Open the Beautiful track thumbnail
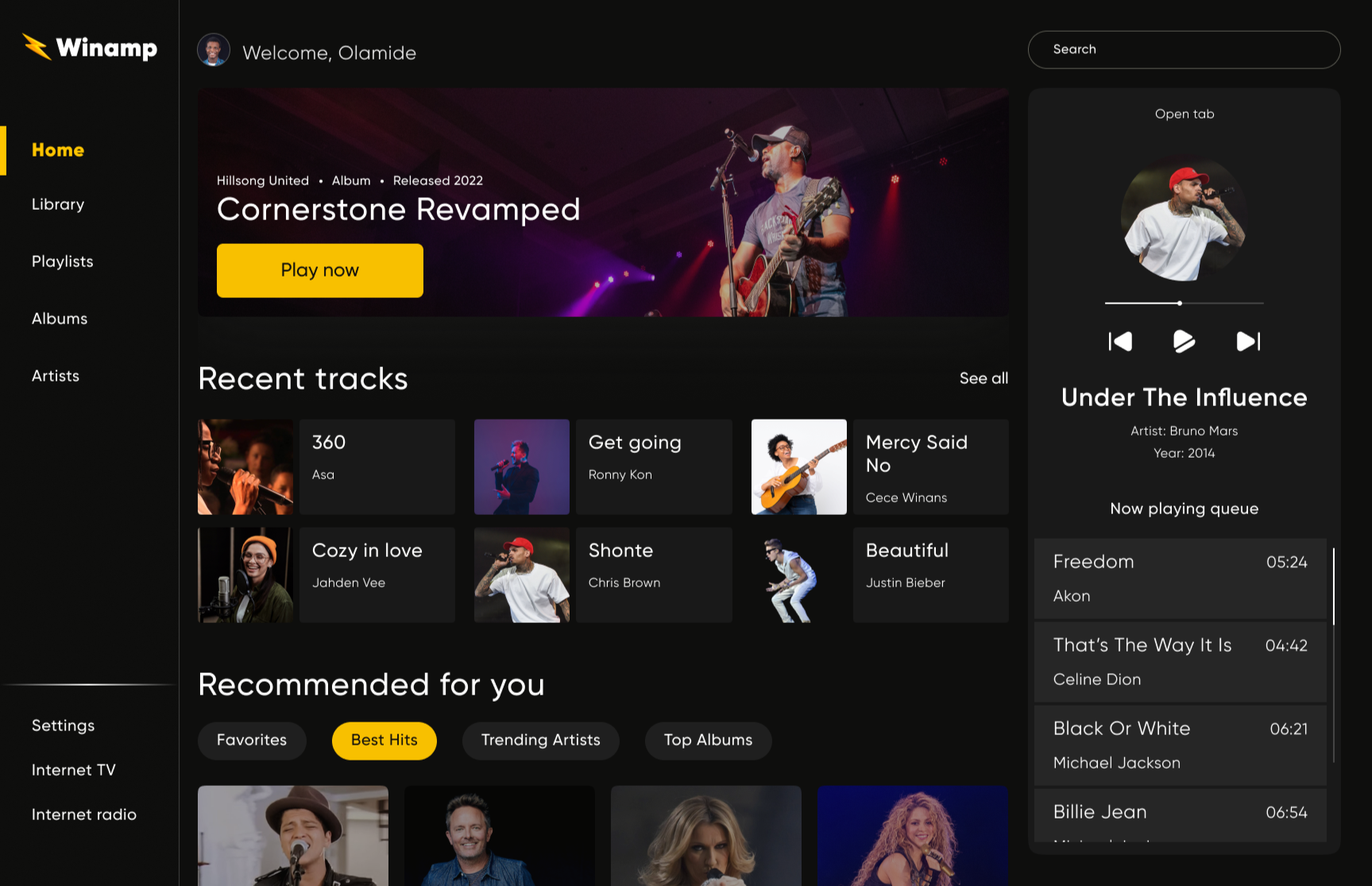 click(799, 575)
